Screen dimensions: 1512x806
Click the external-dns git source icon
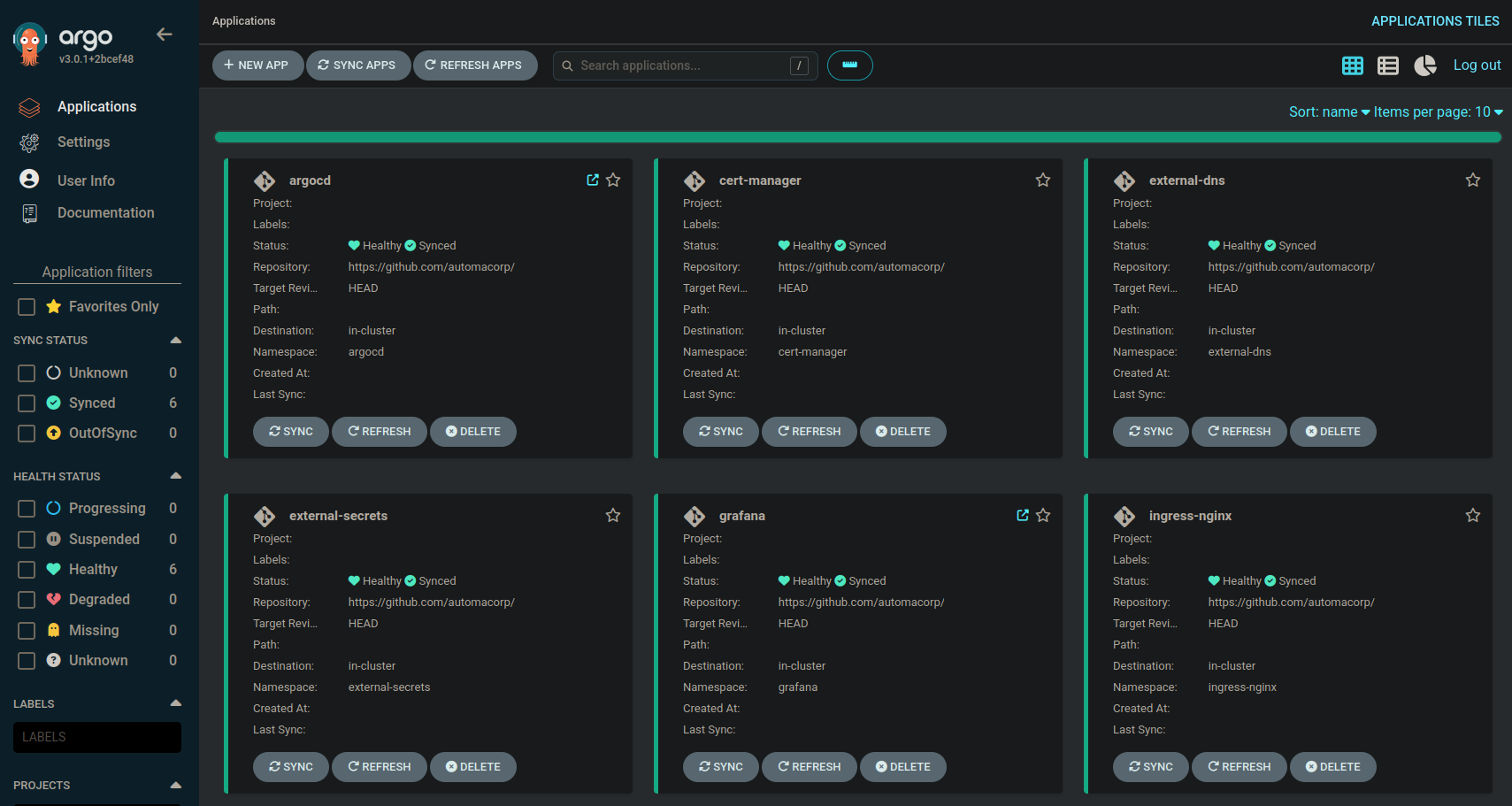coord(1124,181)
